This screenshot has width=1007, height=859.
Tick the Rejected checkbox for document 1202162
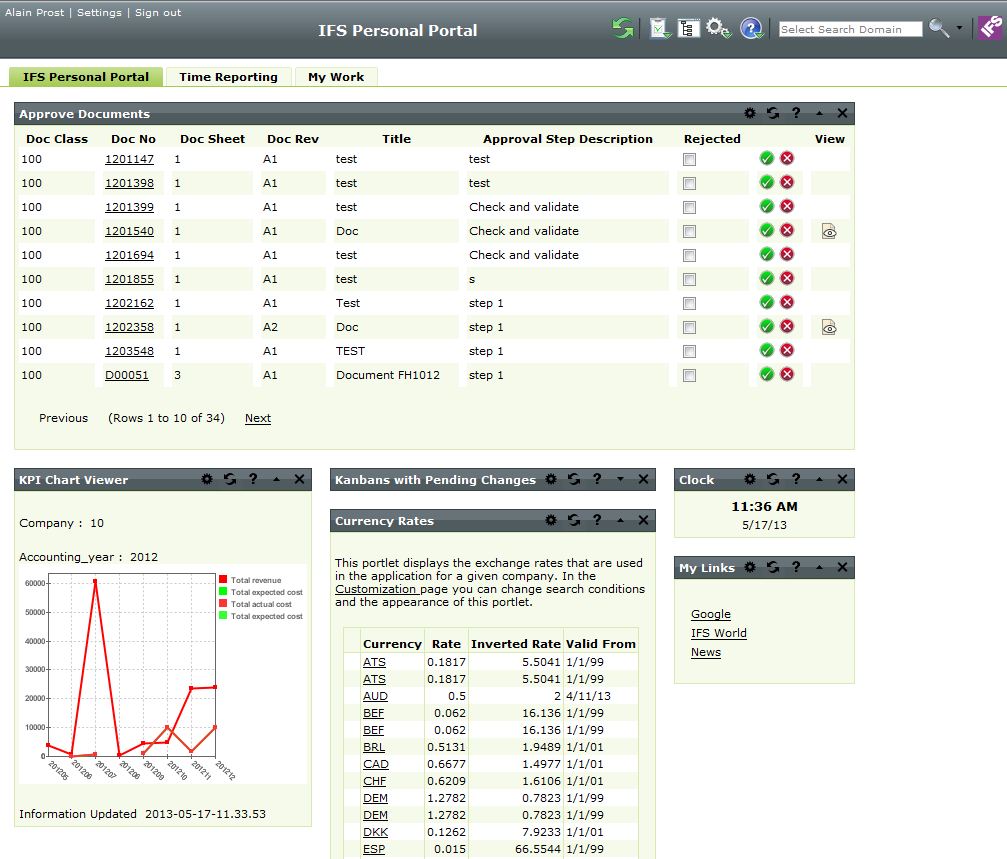689,303
